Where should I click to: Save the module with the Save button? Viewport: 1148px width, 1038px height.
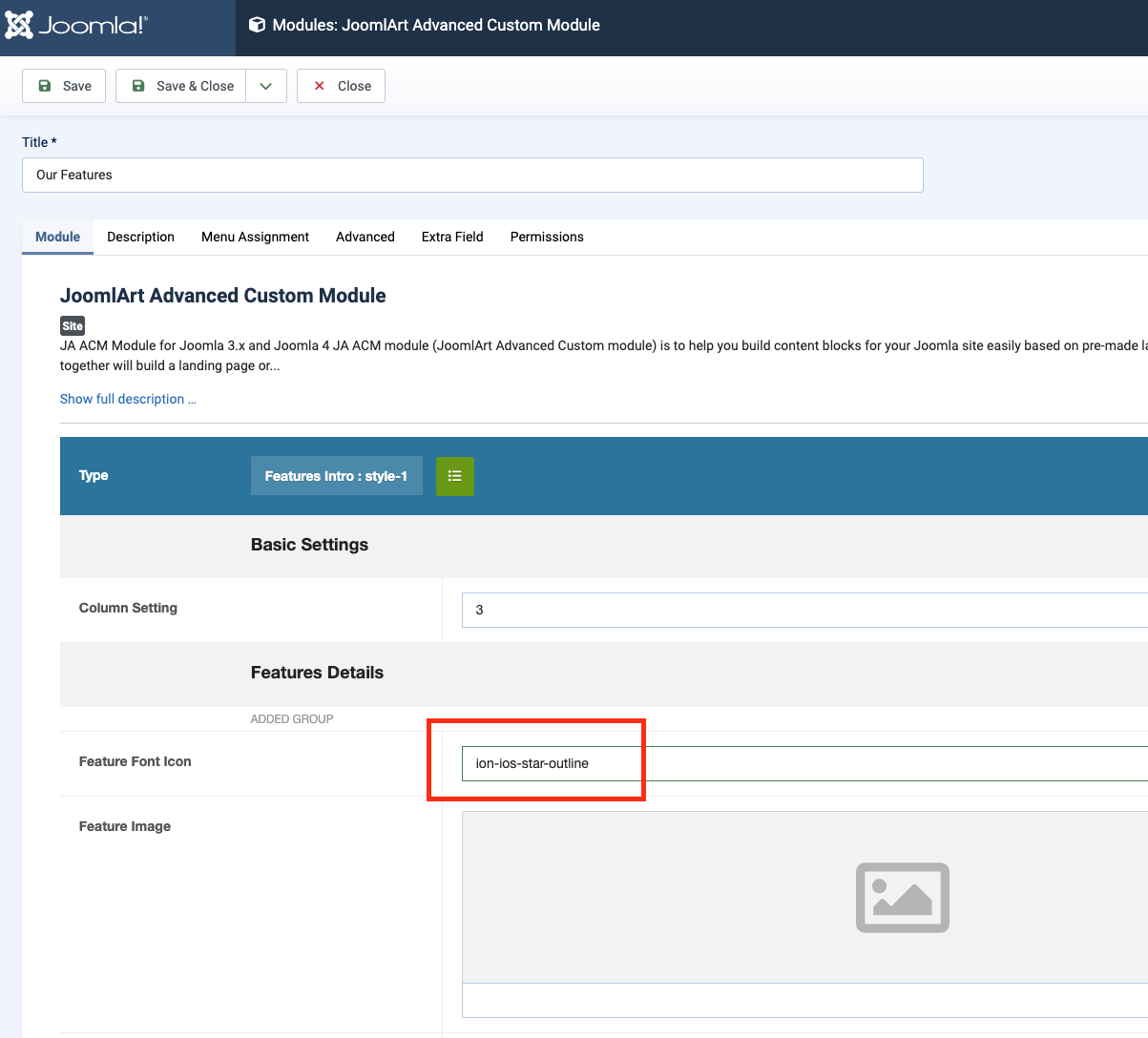64,86
